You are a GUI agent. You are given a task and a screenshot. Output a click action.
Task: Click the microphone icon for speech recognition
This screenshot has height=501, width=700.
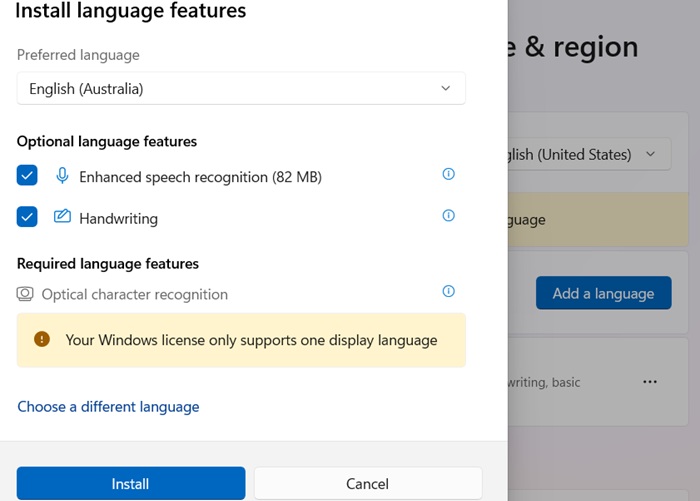(62, 175)
